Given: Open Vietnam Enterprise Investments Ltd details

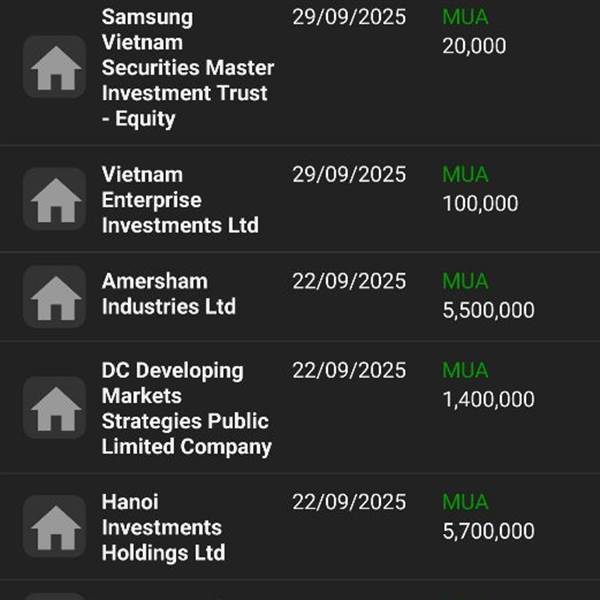Looking at the screenshot, I should point(180,199).
